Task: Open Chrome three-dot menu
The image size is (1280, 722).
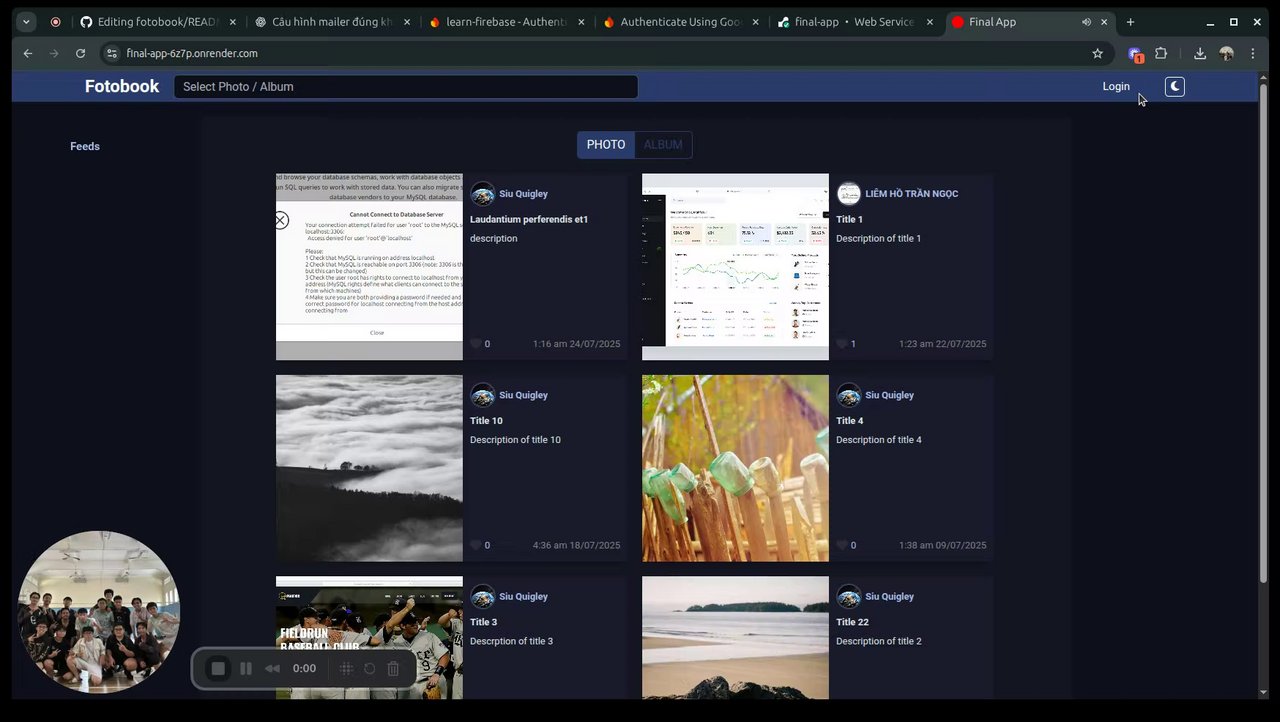Action: [x=1252, y=54]
